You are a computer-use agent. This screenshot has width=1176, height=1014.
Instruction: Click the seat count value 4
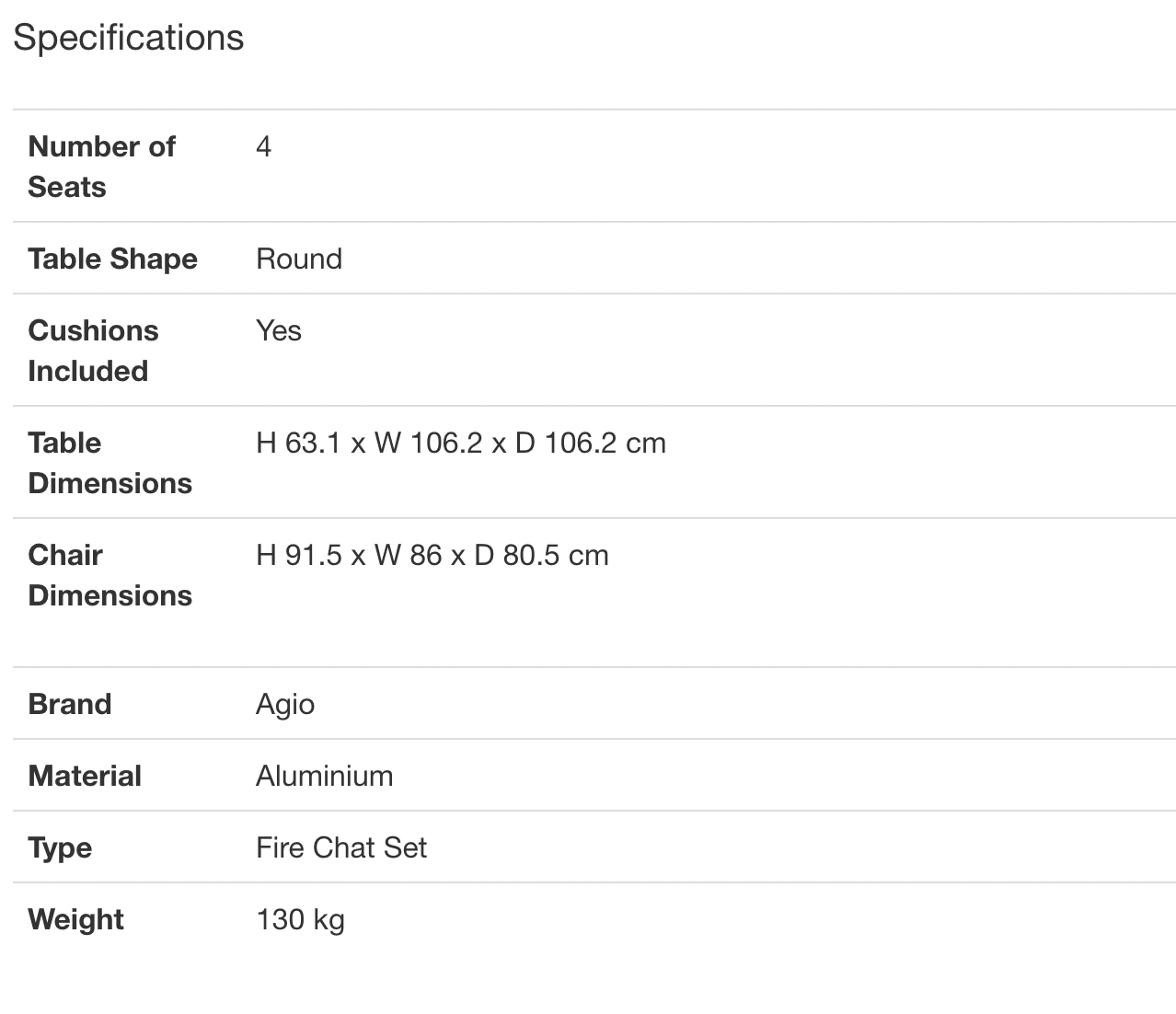pyautogui.click(x=264, y=147)
